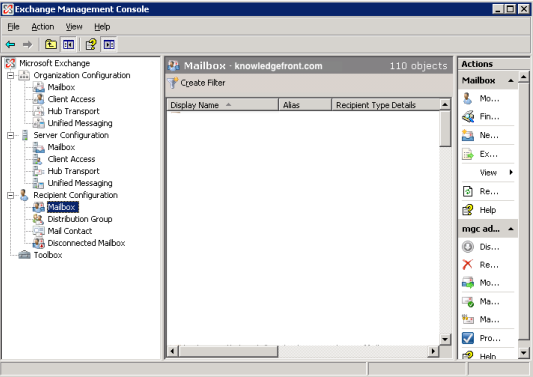
Task: Sort by the Alias column header
Action: click(305, 105)
